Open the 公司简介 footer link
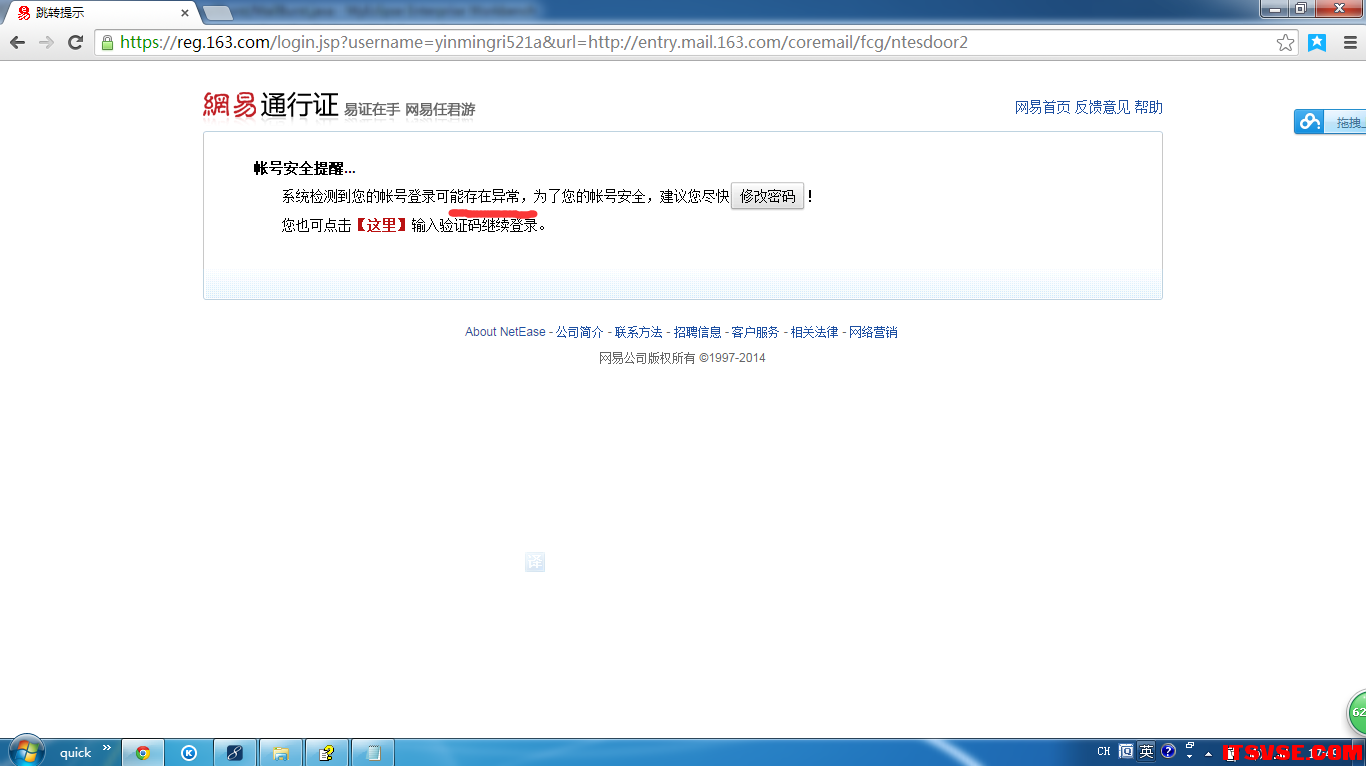 pos(580,332)
